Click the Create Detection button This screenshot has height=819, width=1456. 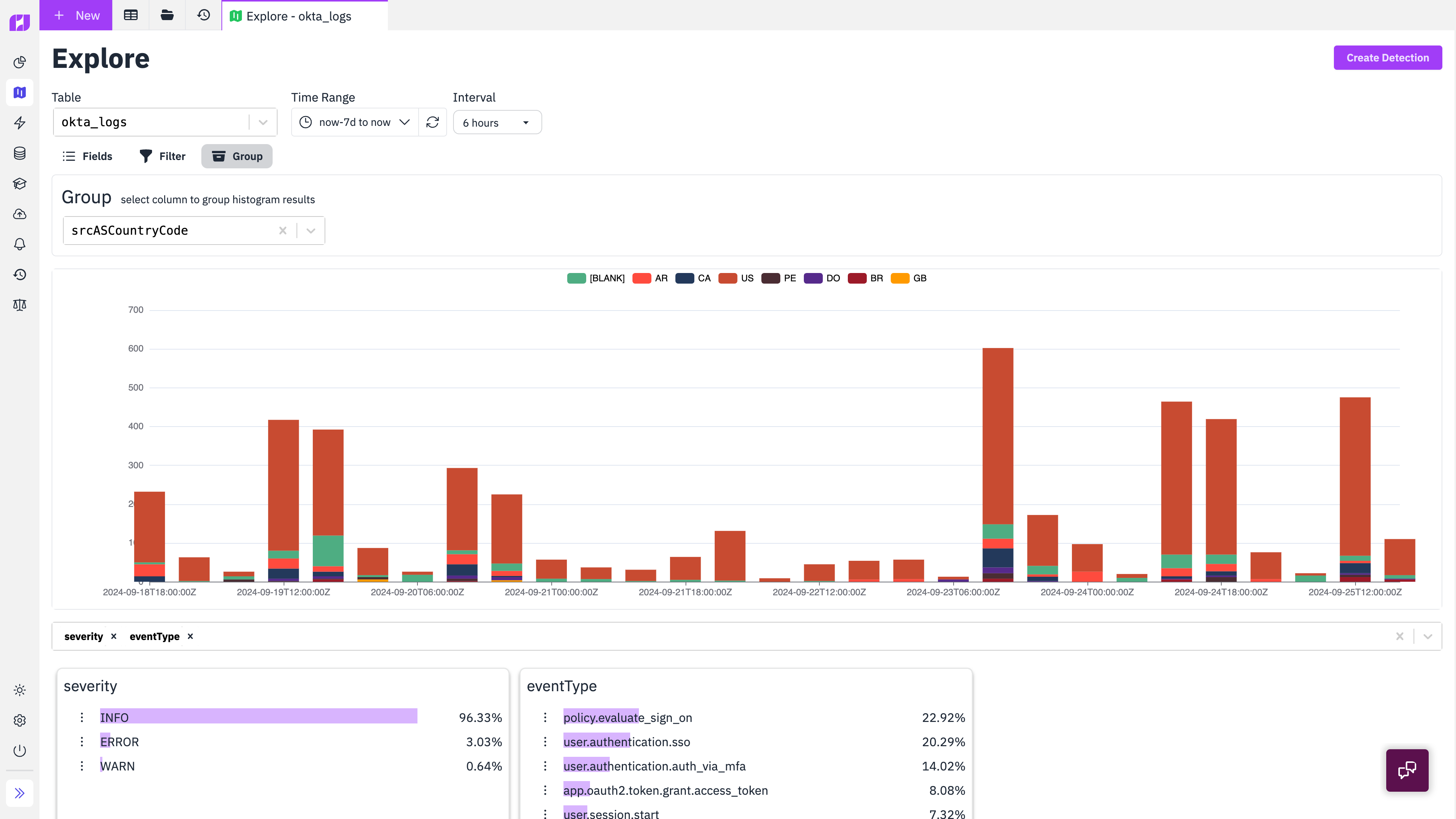[1388, 58]
